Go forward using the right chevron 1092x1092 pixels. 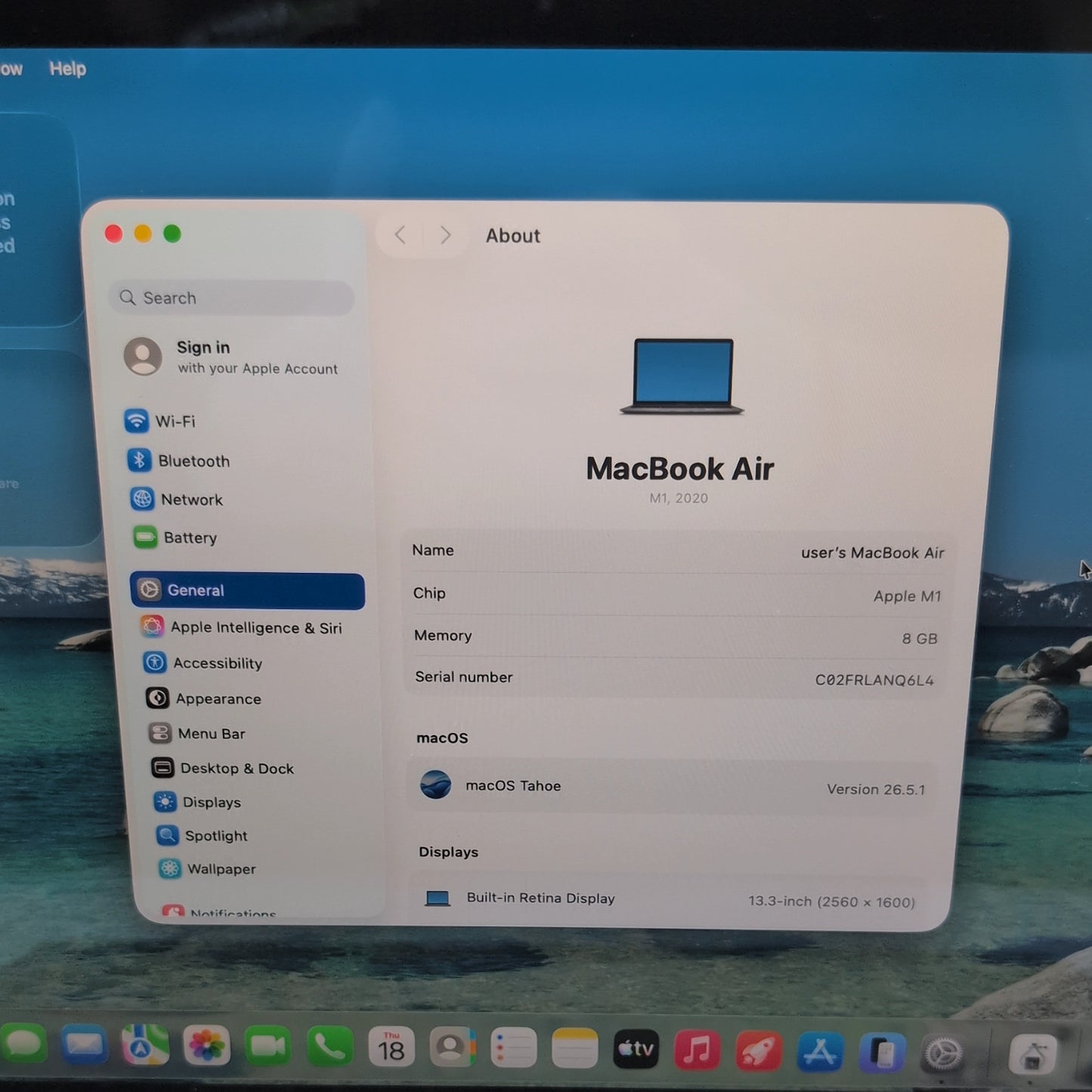tap(446, 235)
